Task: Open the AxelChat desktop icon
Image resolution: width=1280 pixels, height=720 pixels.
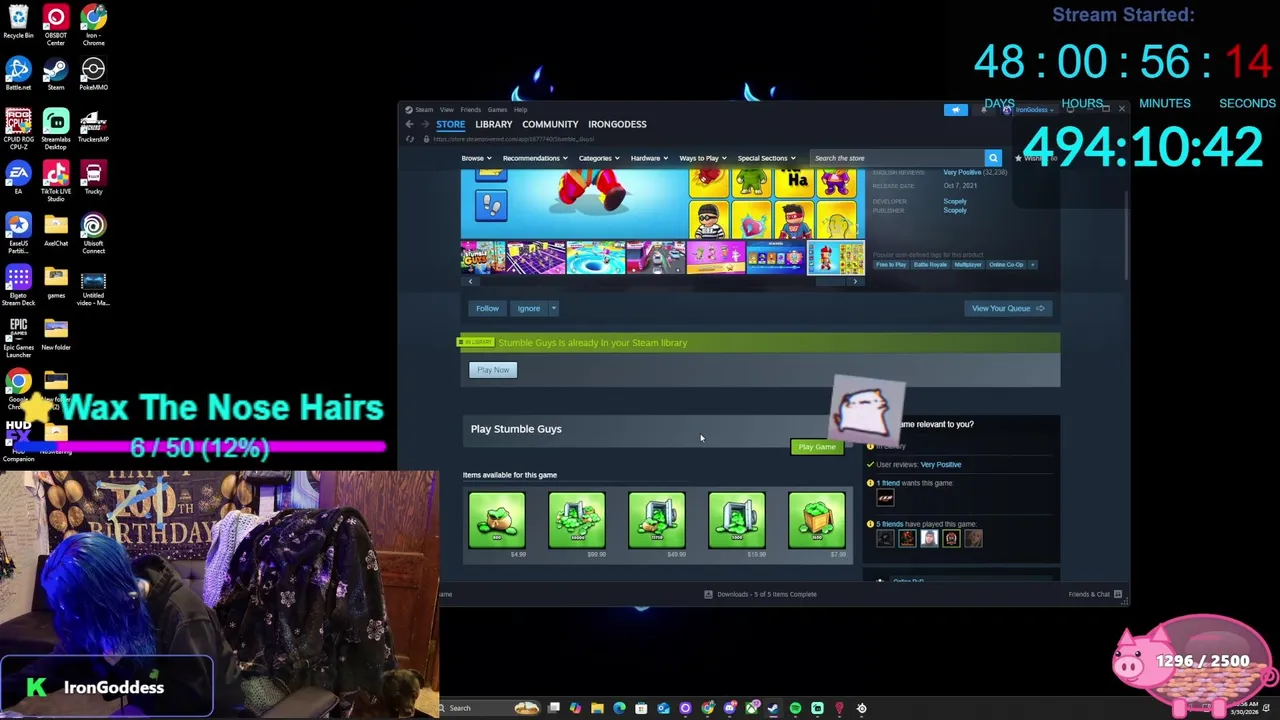Action: (56, 230)
